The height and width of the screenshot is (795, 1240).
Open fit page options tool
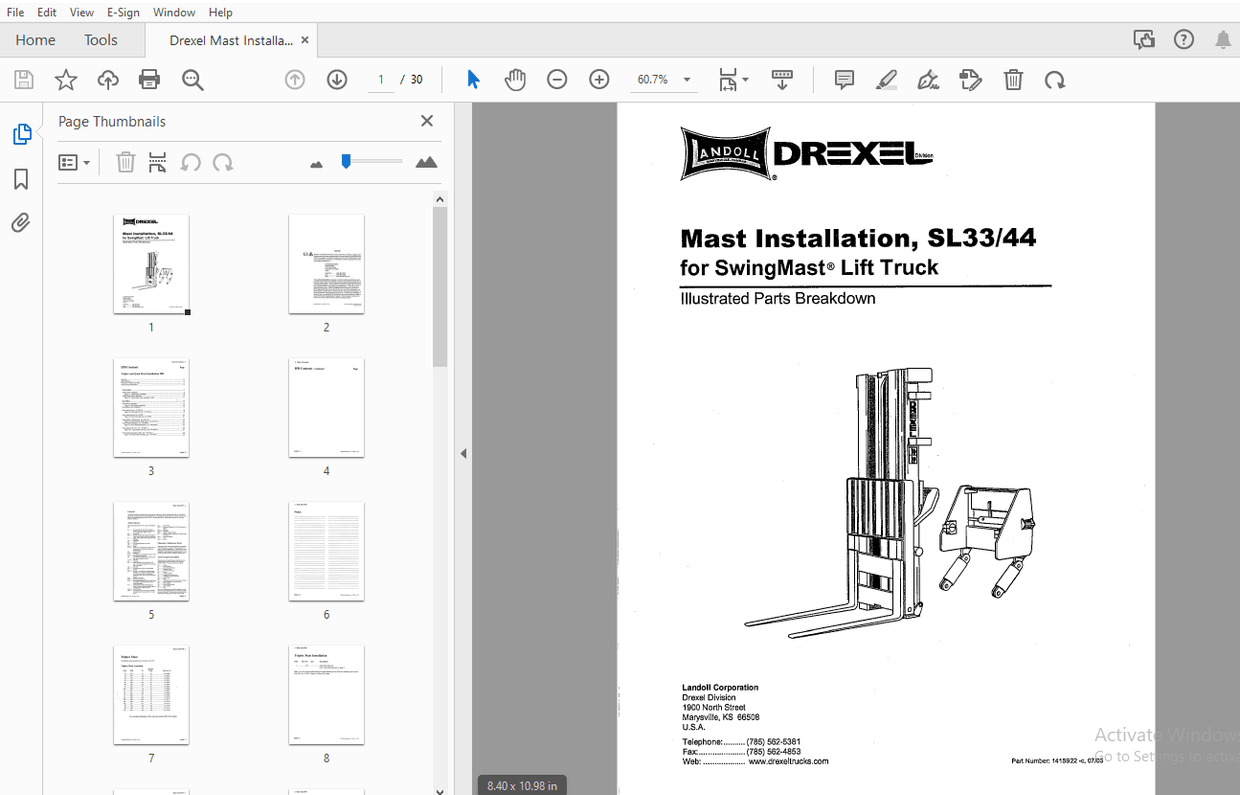tap(733, 80)
